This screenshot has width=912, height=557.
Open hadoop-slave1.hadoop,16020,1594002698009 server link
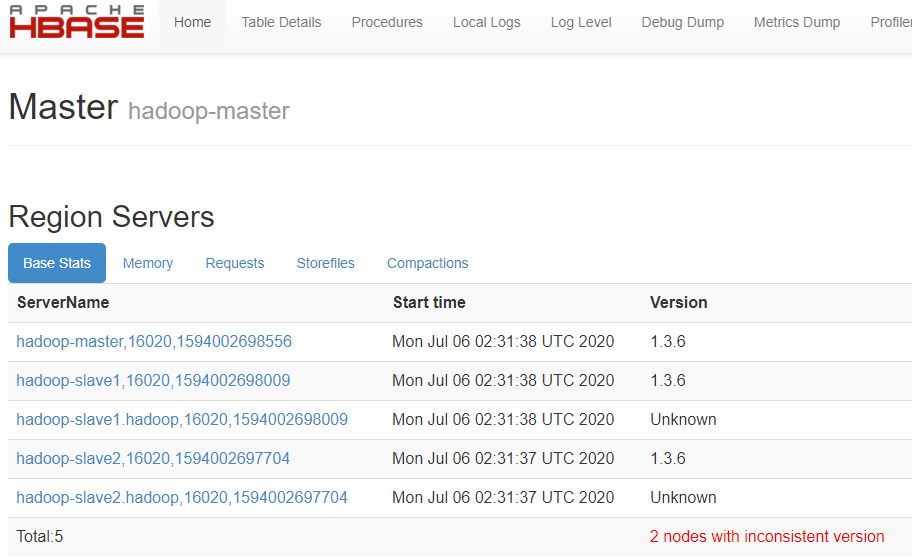point(182,419)
